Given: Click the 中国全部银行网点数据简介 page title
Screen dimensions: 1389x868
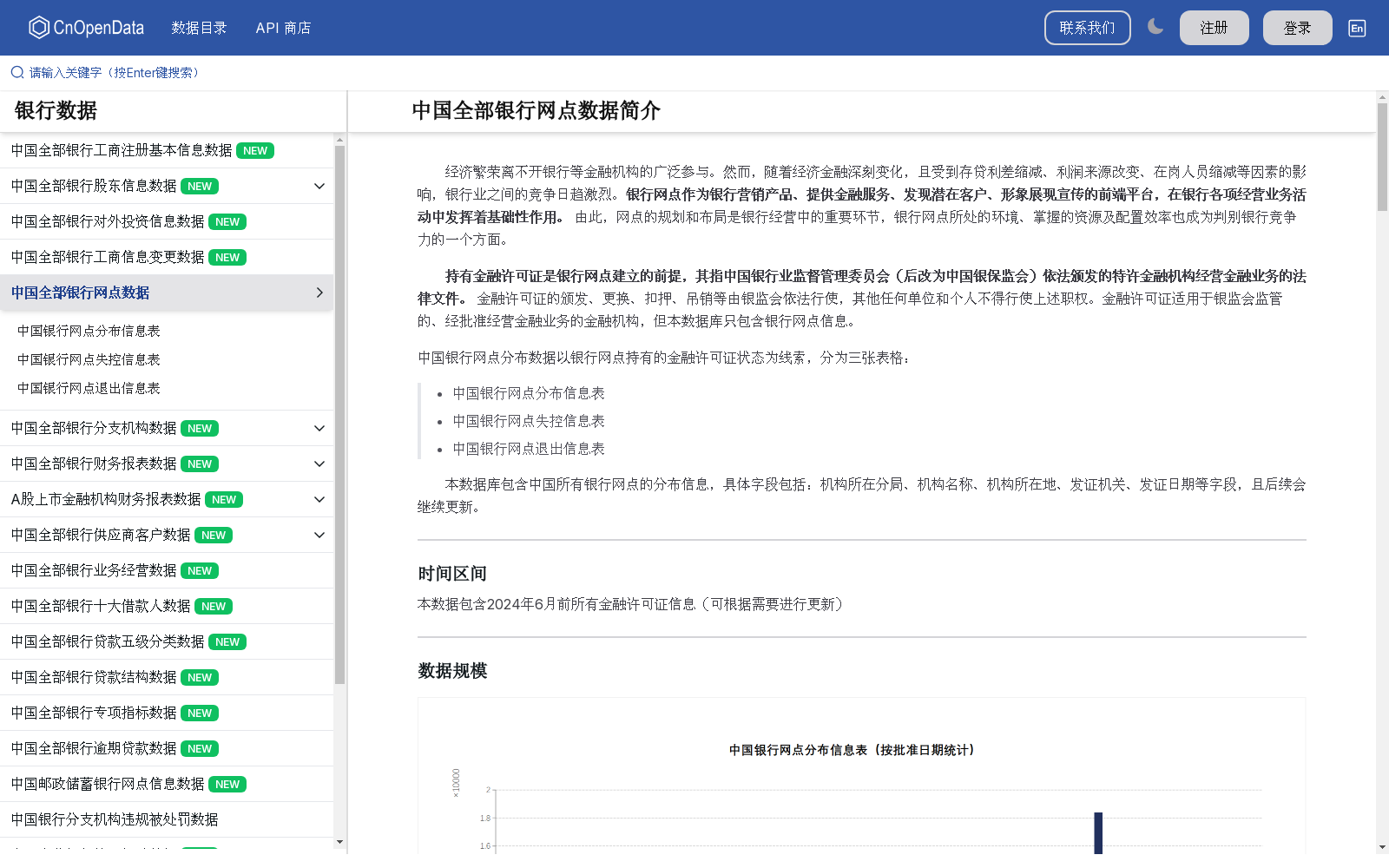Looking at the screenshot, I should pyautogui.click(x=536, y=110).
